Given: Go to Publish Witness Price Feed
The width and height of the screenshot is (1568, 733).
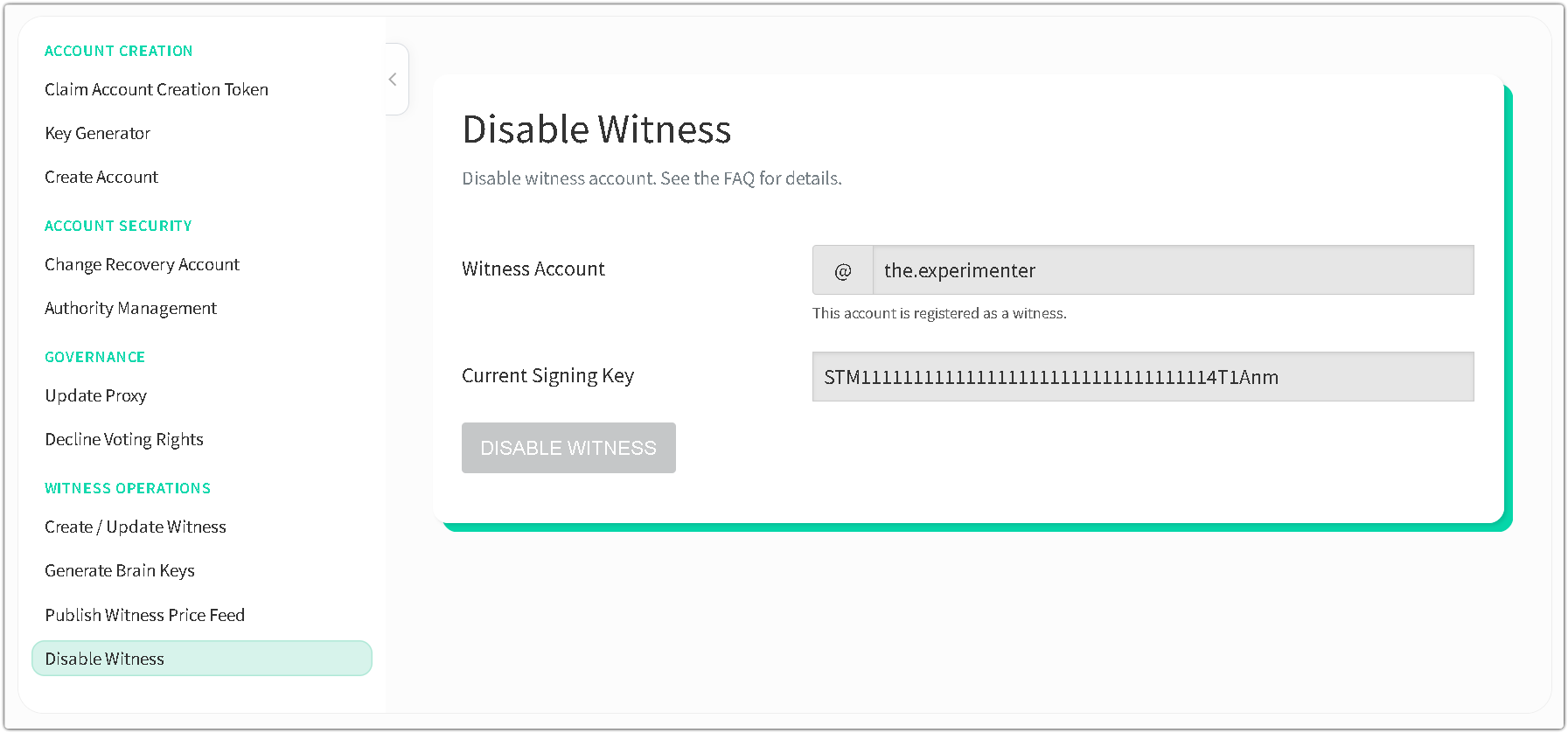Looking at the screenshot, I should 144,615.
